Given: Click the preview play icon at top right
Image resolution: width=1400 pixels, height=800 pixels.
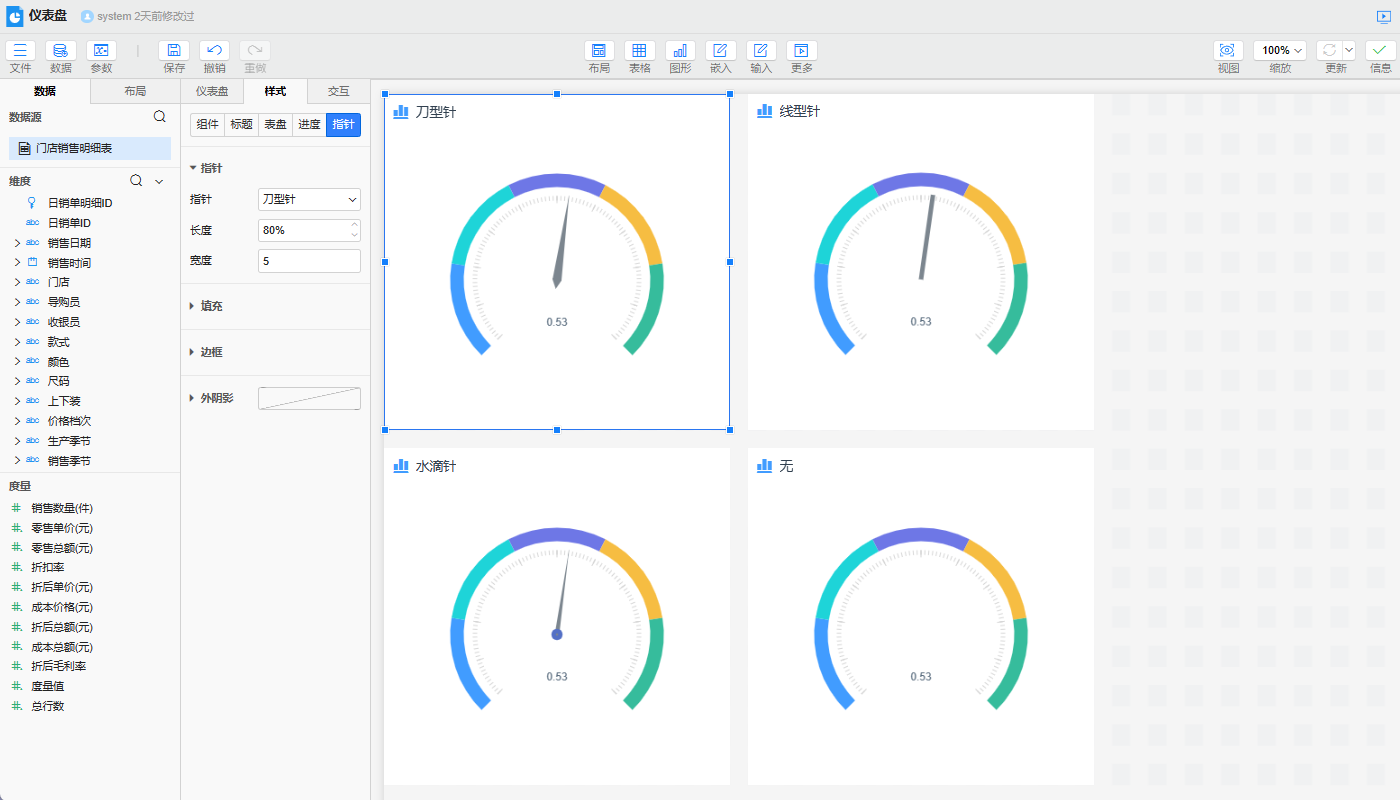Looking at the screenshot, I should coord(1383,16).
